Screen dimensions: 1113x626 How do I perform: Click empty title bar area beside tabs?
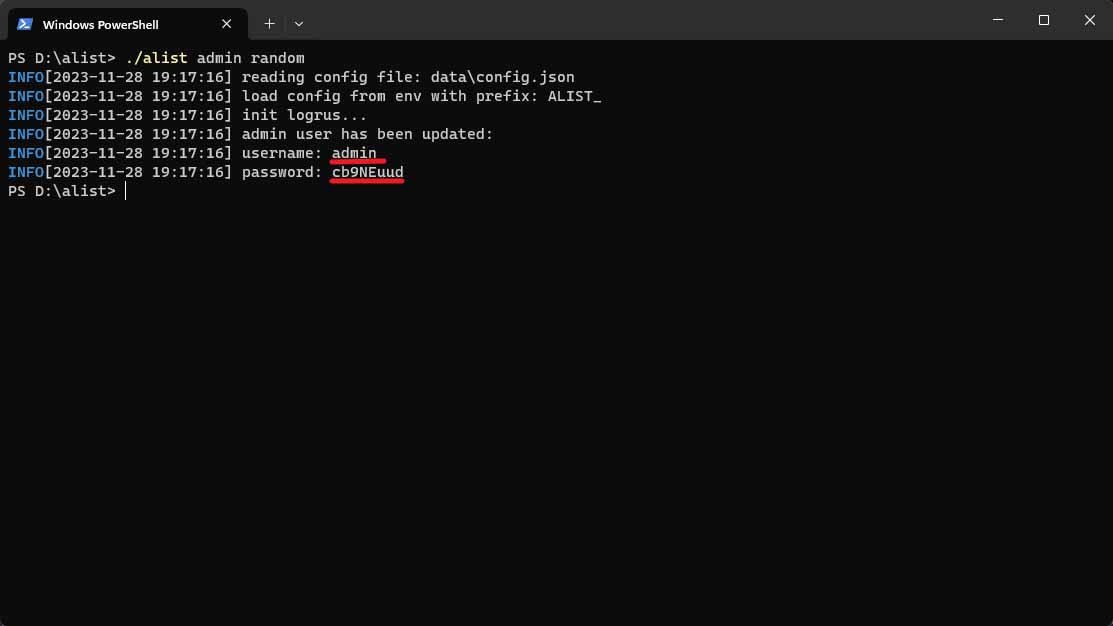[x=639, y=20]
